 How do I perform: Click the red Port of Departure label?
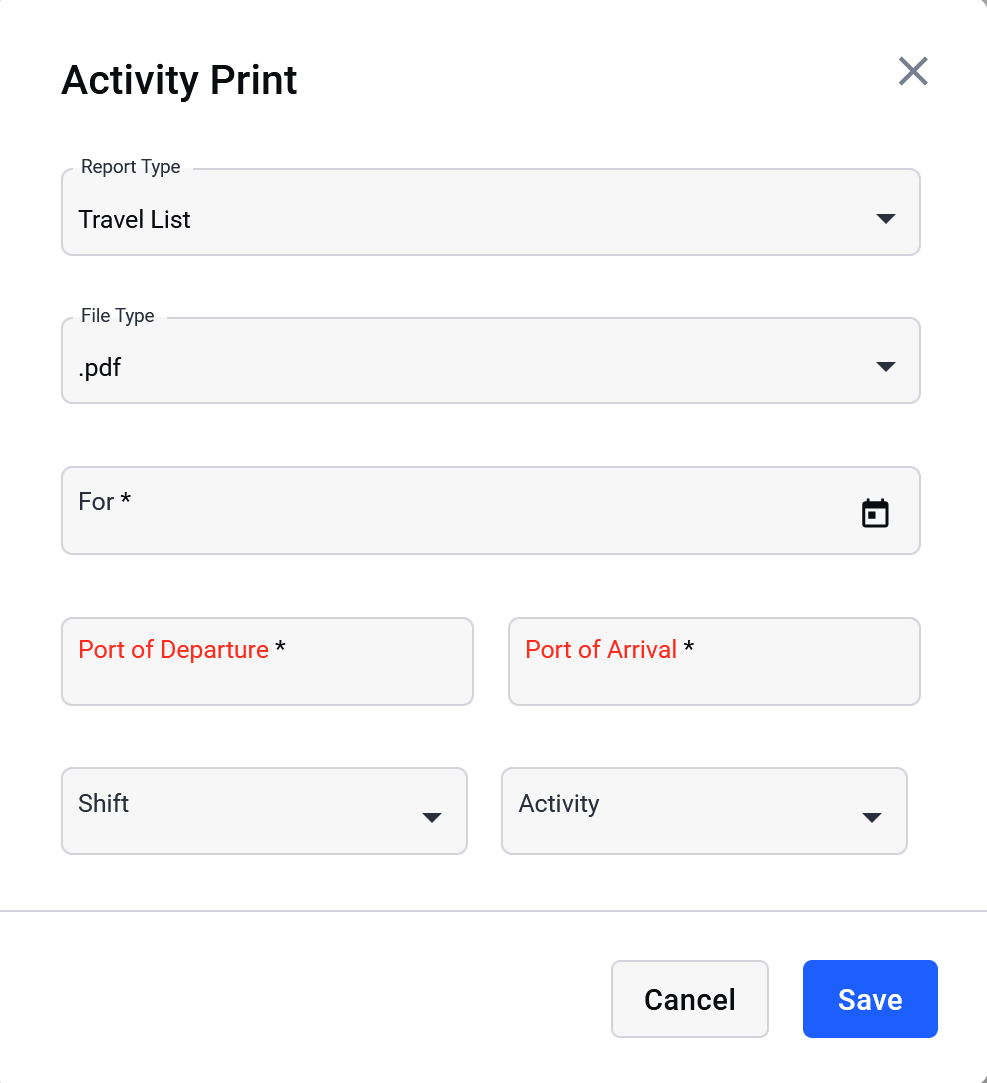coord(173,649)
